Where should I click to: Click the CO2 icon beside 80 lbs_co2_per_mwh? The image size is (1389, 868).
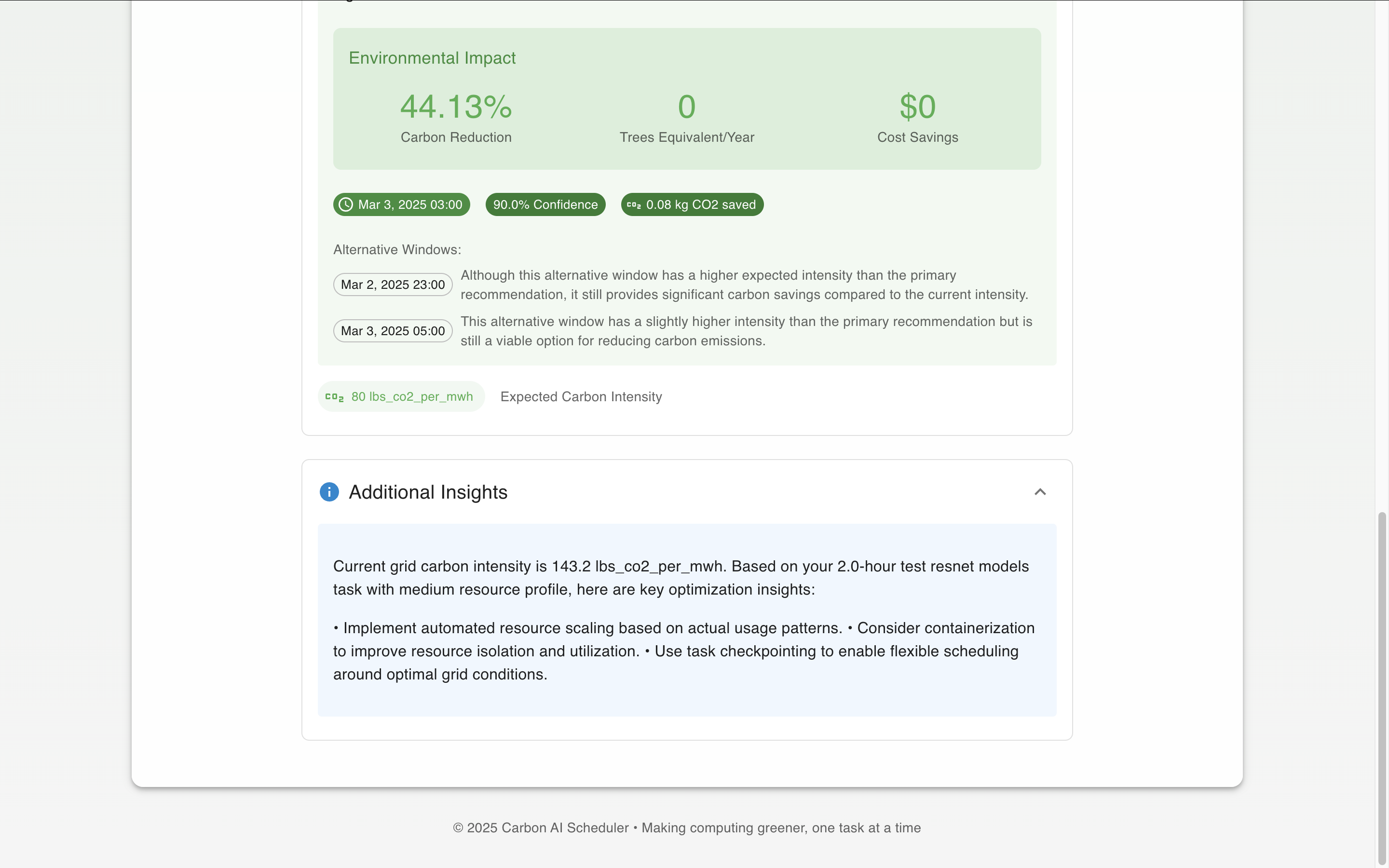point(334,397)
